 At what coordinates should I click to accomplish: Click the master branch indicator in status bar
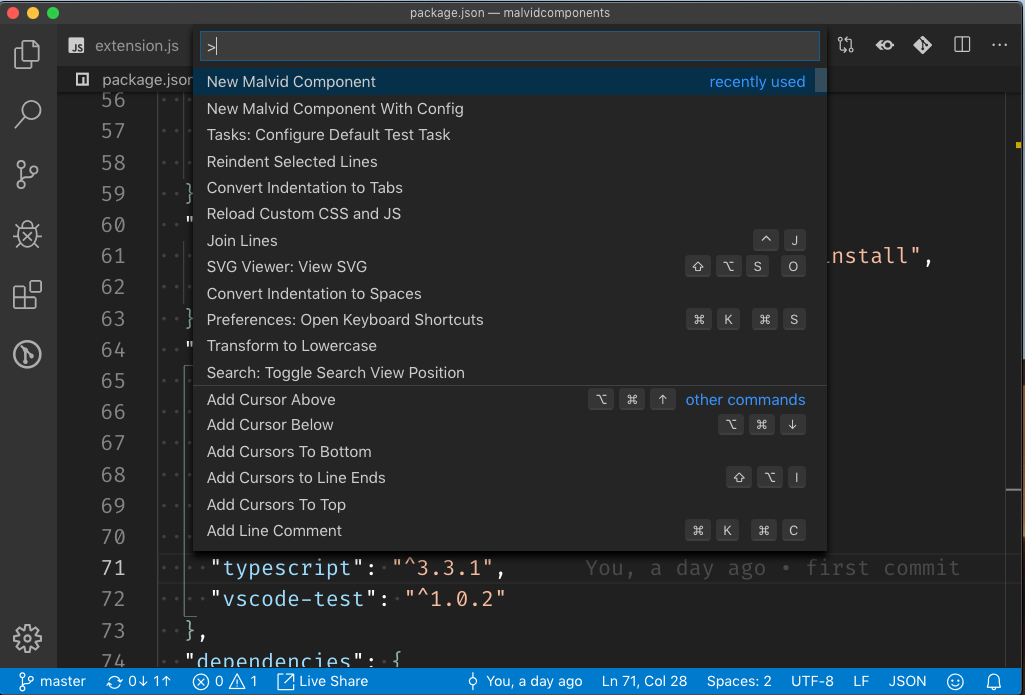52,681
